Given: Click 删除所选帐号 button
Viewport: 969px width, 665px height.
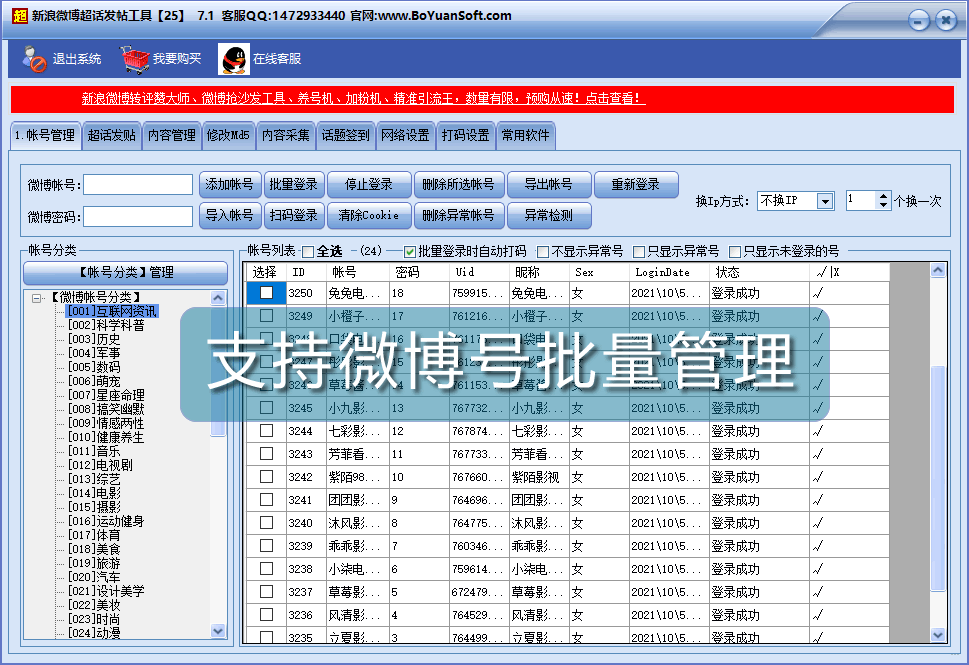Looking at the screenshot, I should click(459, 184).
